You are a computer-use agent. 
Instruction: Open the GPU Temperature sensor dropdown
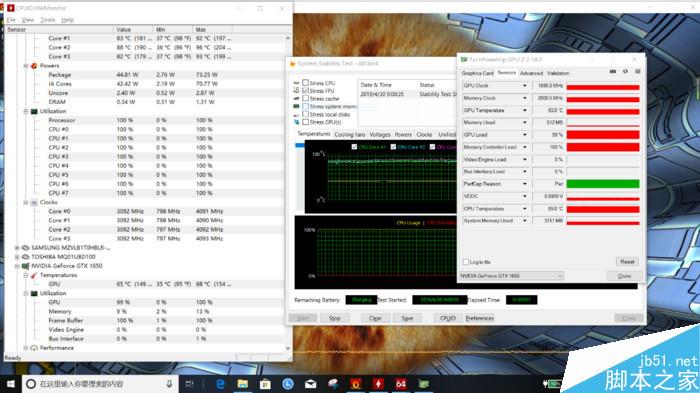point(525,110)
